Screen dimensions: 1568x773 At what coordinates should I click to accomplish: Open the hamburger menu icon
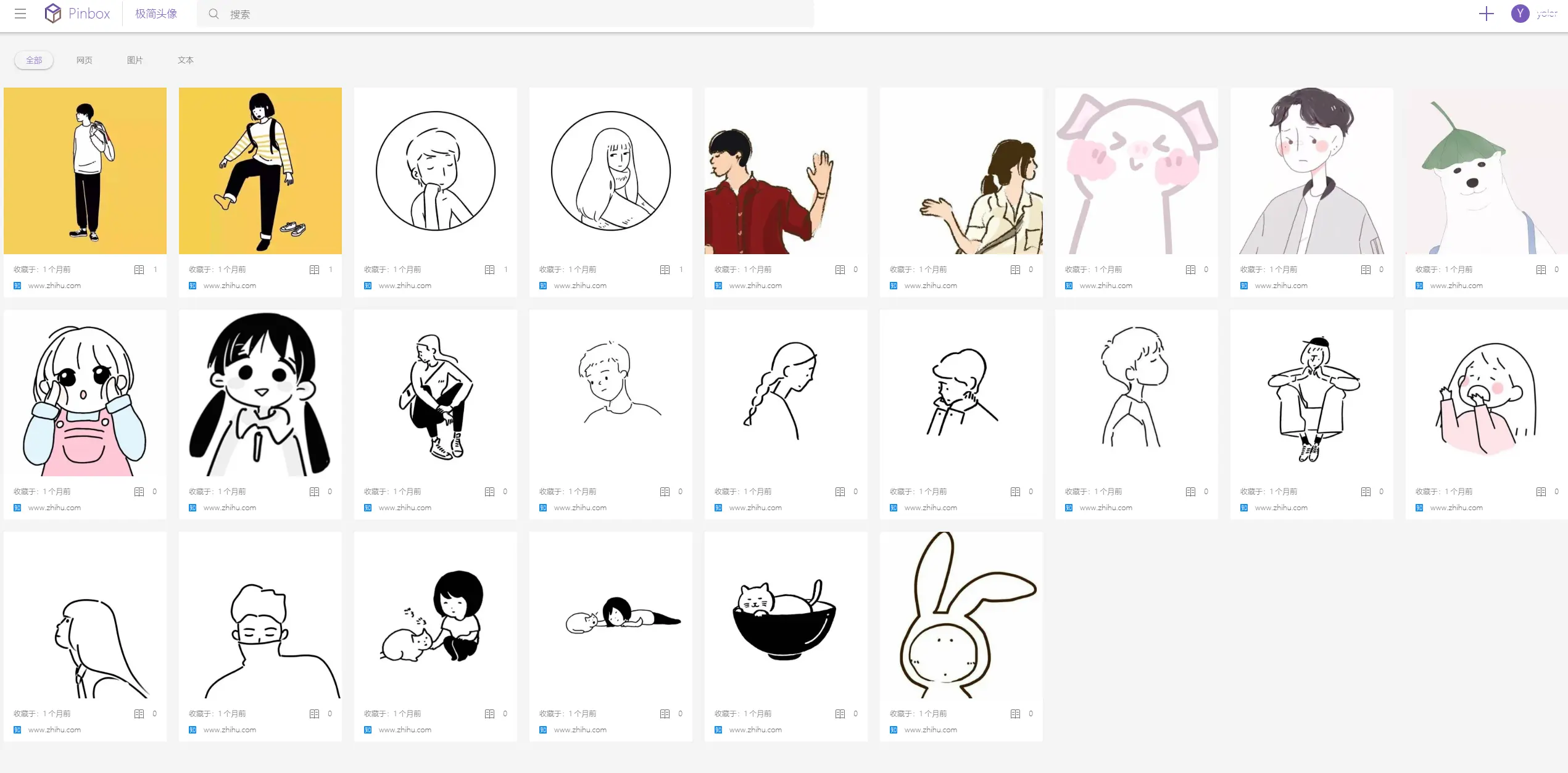20,14
